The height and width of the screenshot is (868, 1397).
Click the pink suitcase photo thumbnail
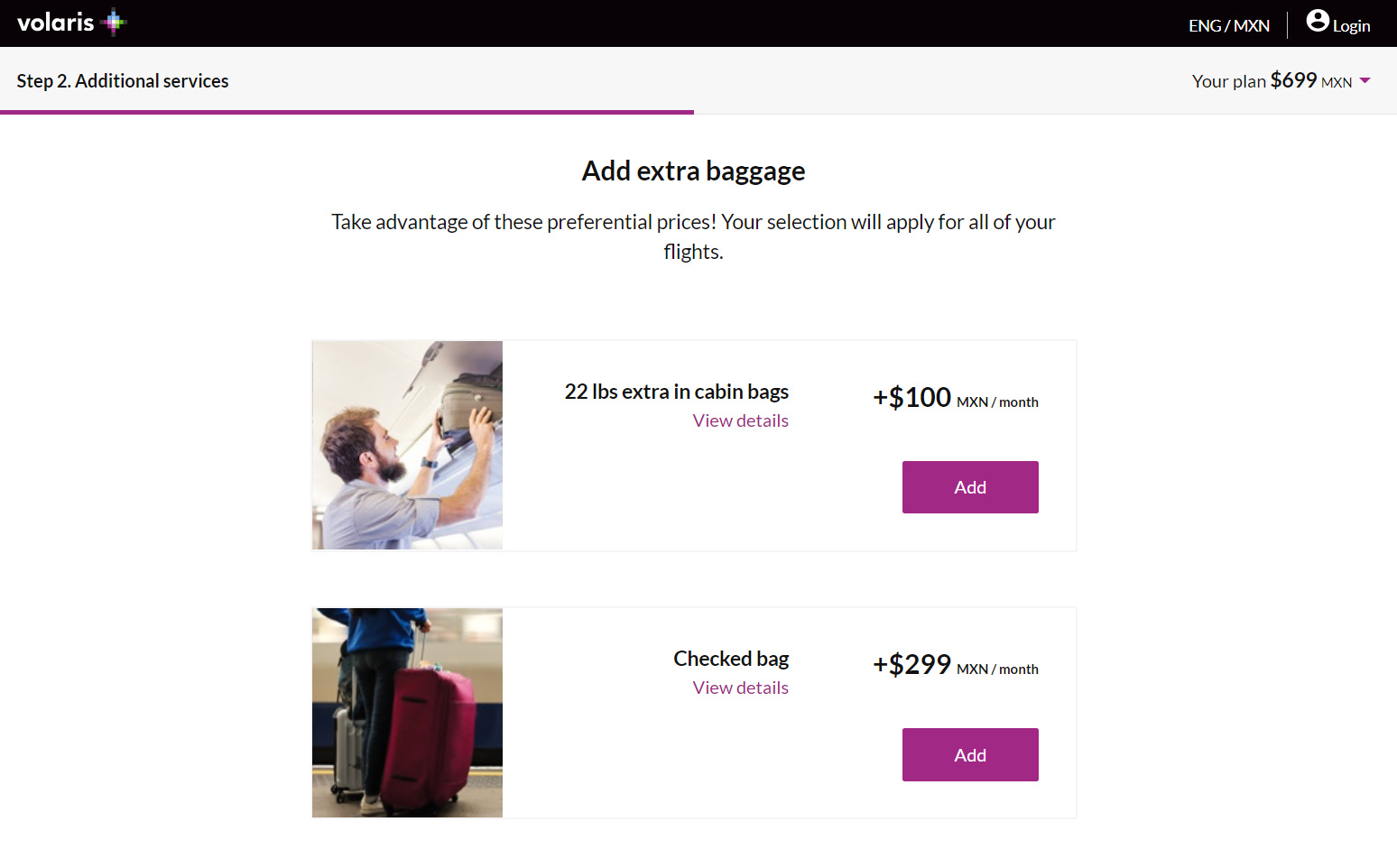[x=407, y=712]
